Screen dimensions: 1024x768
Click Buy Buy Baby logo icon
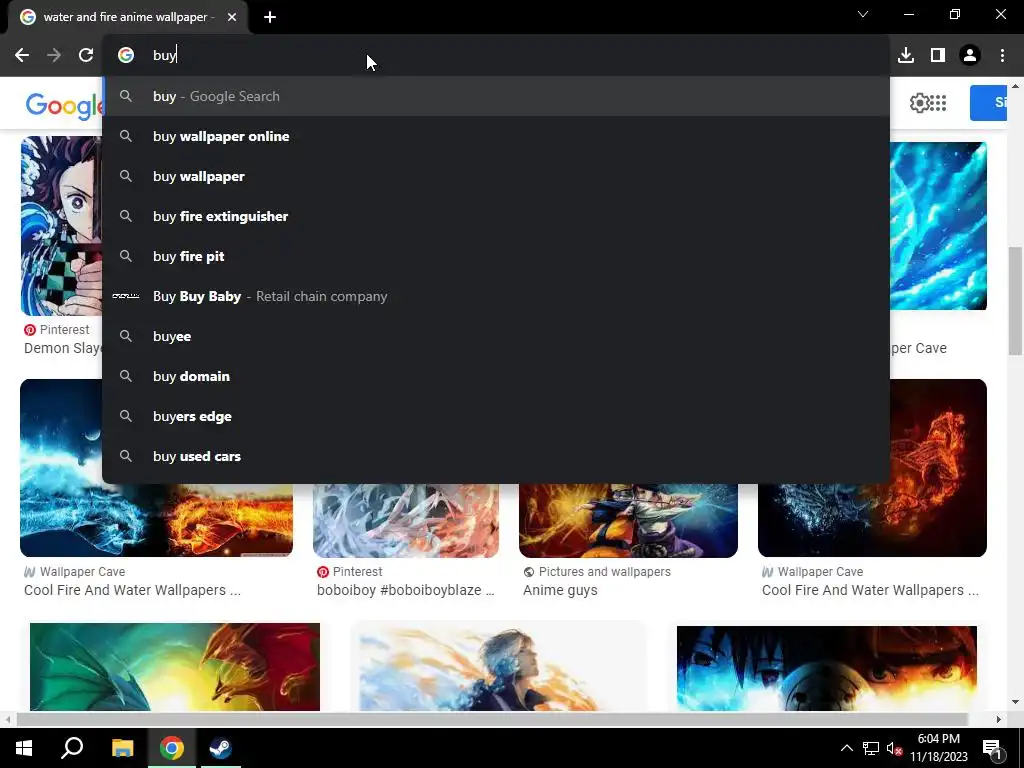pyautogui.click(x=126, y=296)
